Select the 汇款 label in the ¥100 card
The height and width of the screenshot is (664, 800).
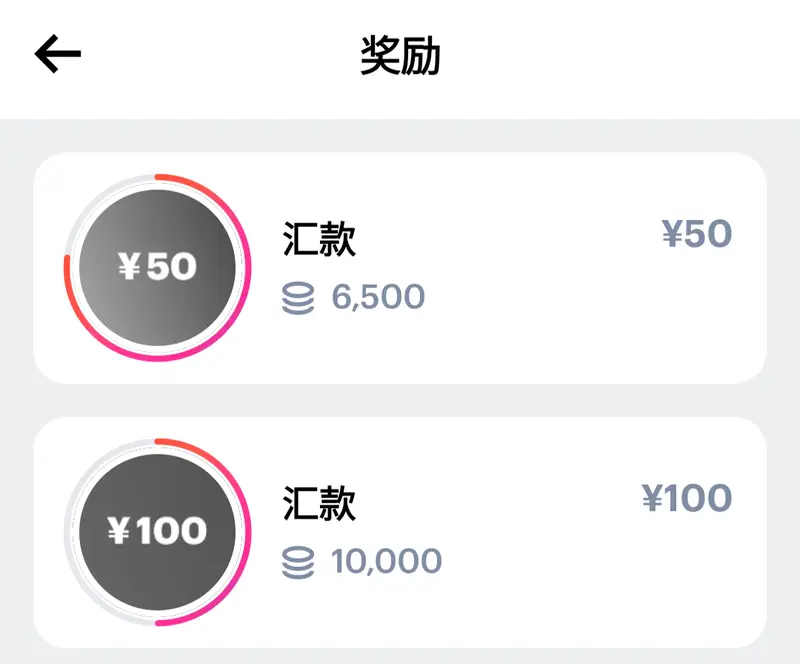click(x=319, y=503)
